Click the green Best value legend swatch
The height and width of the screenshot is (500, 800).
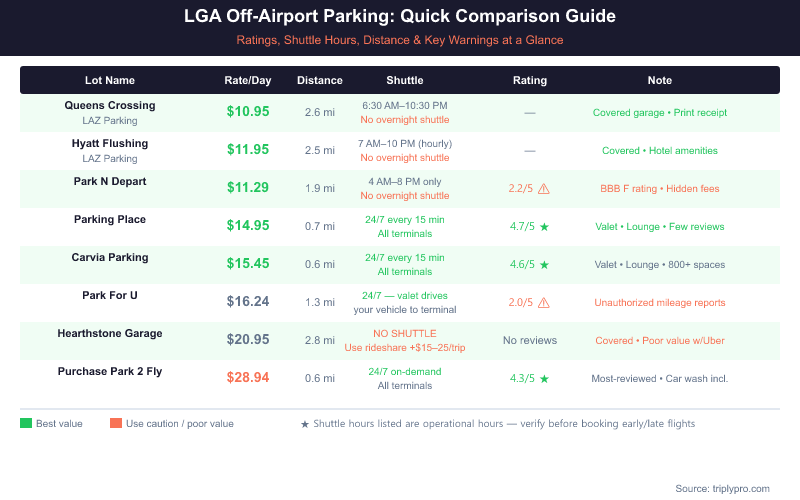[x=26, y=423]
